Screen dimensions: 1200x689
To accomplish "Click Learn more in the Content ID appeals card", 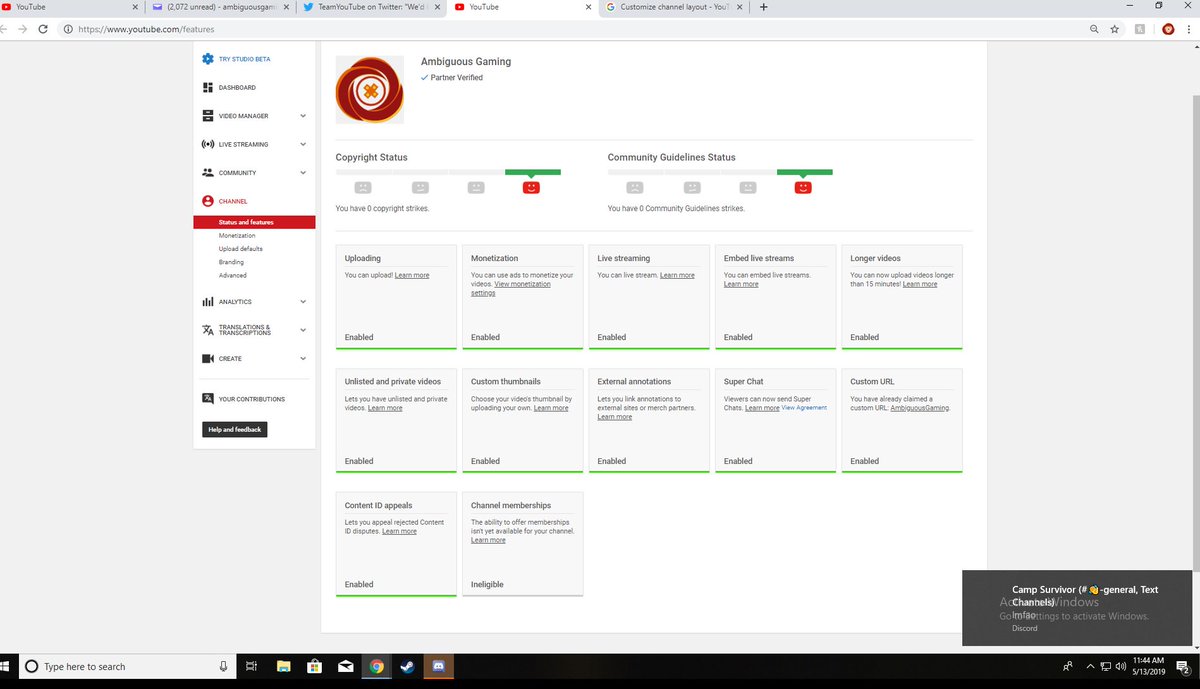I will [x=399, y=531].
